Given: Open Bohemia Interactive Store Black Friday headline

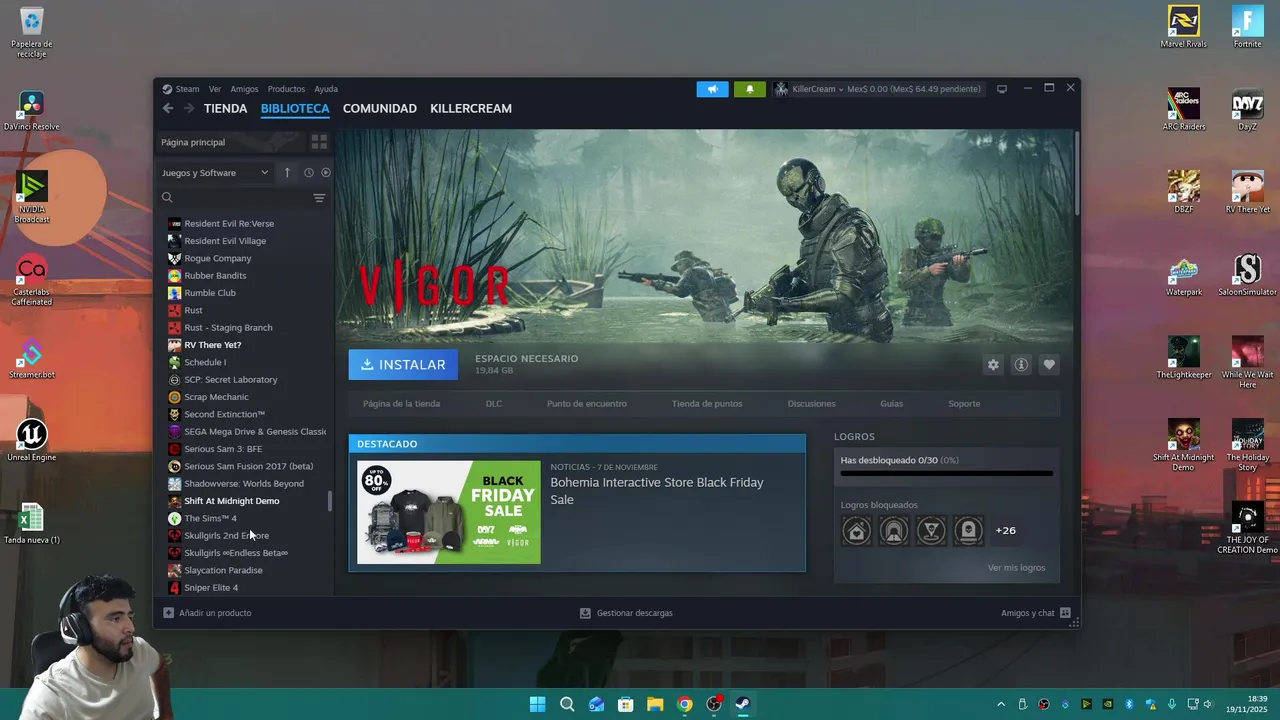Looking at the screenshot, I should click(x=657, y=490).
